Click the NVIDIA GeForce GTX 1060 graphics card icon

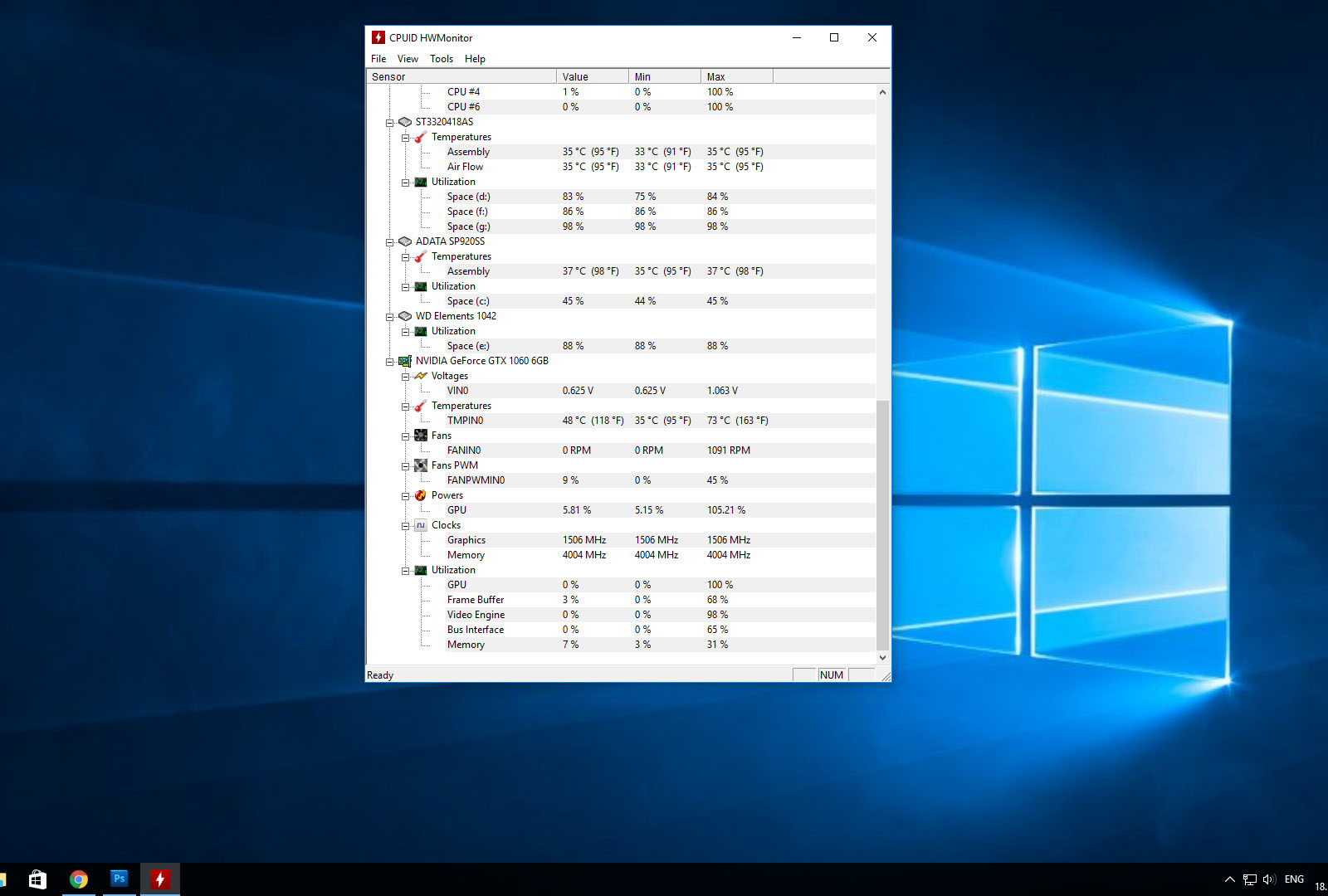pos(405,361)
